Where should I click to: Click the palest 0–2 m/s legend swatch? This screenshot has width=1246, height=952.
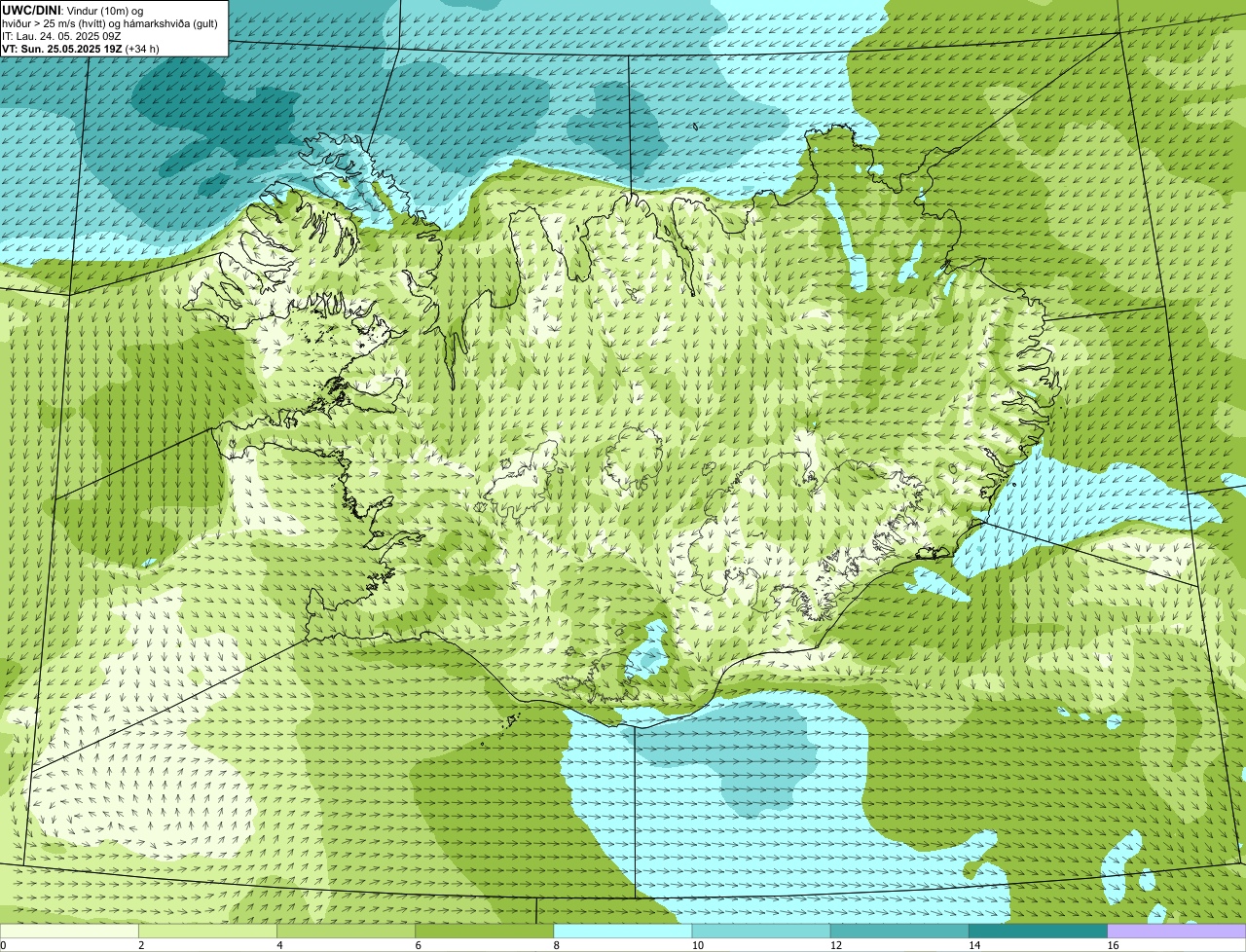(69, 931)
